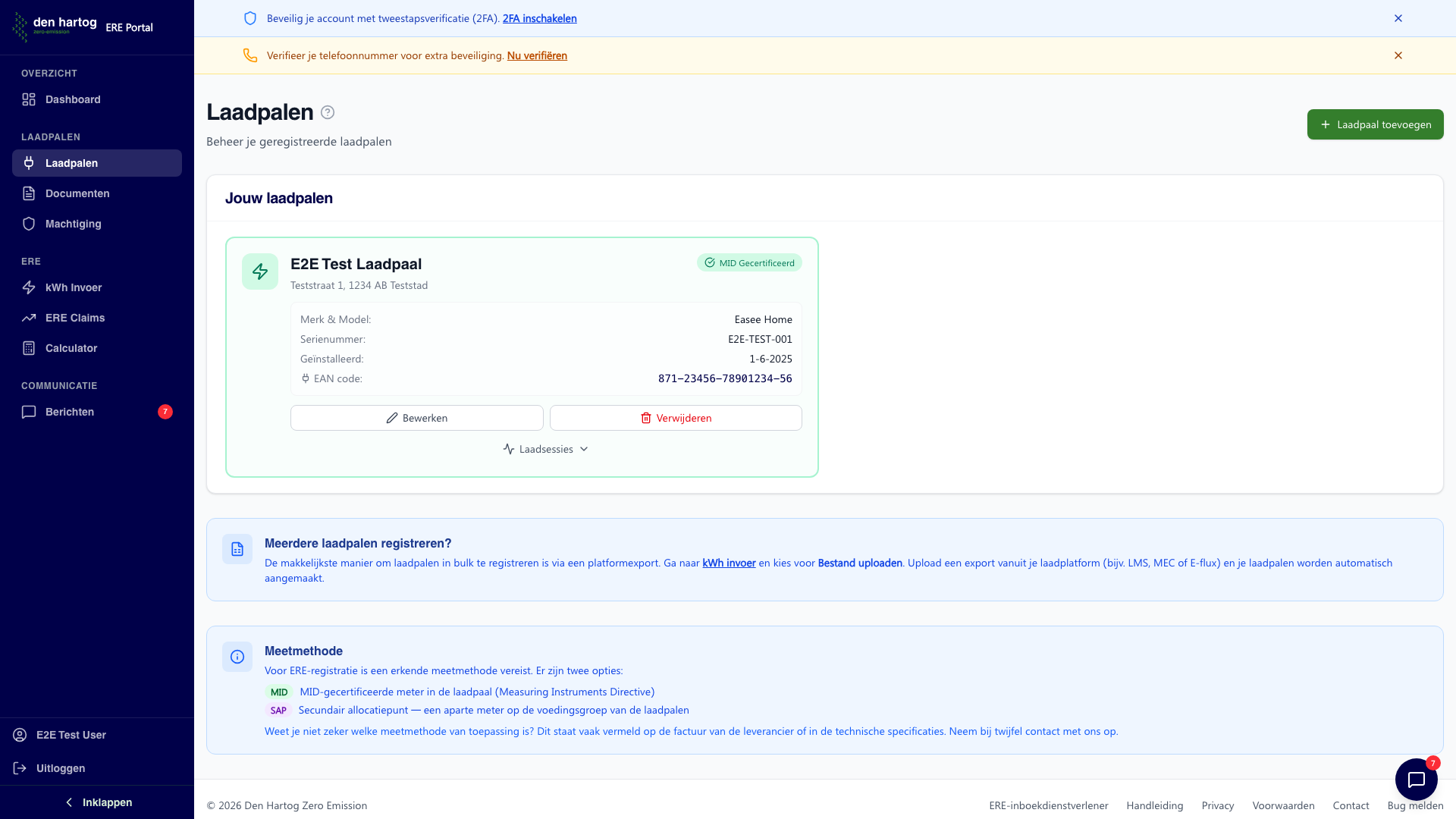Viewport: 1456px width, 819px height.
Task: Follow the 2FA inschakelen link
Action: pyautogui.click(x=539, y=18)
